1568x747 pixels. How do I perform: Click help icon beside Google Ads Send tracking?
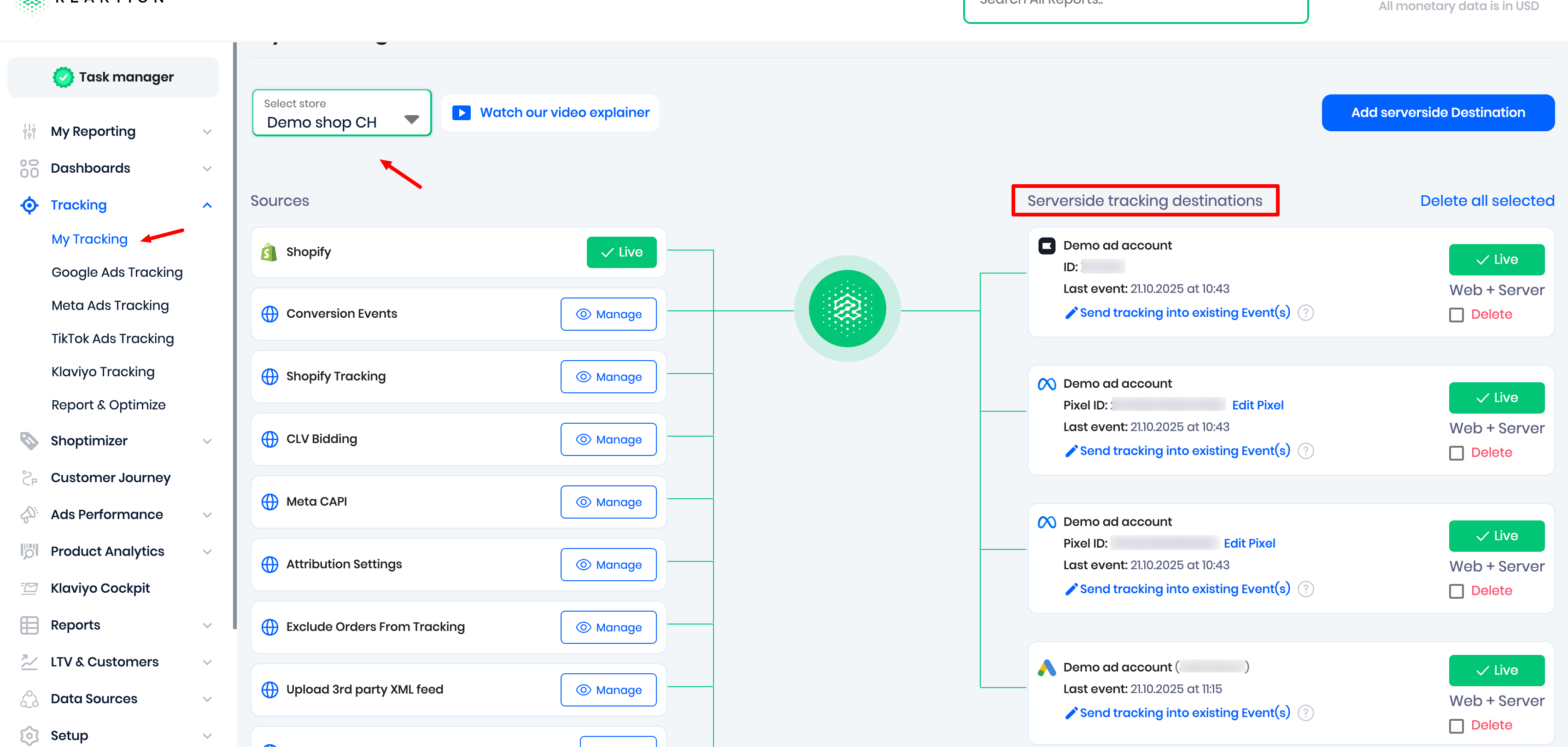[x=1305, y=713]
